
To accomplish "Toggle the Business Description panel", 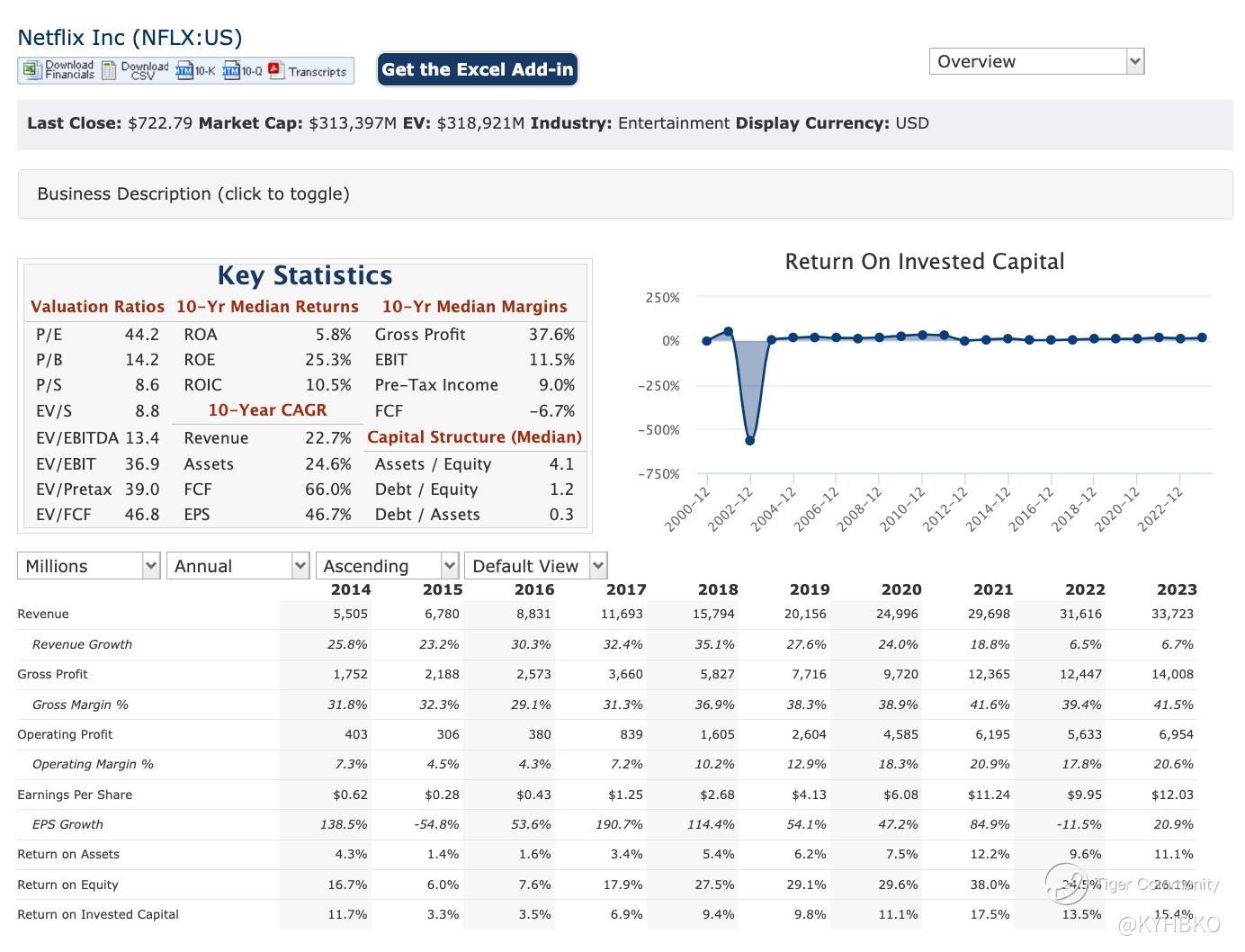I will (x=193, y=193).
